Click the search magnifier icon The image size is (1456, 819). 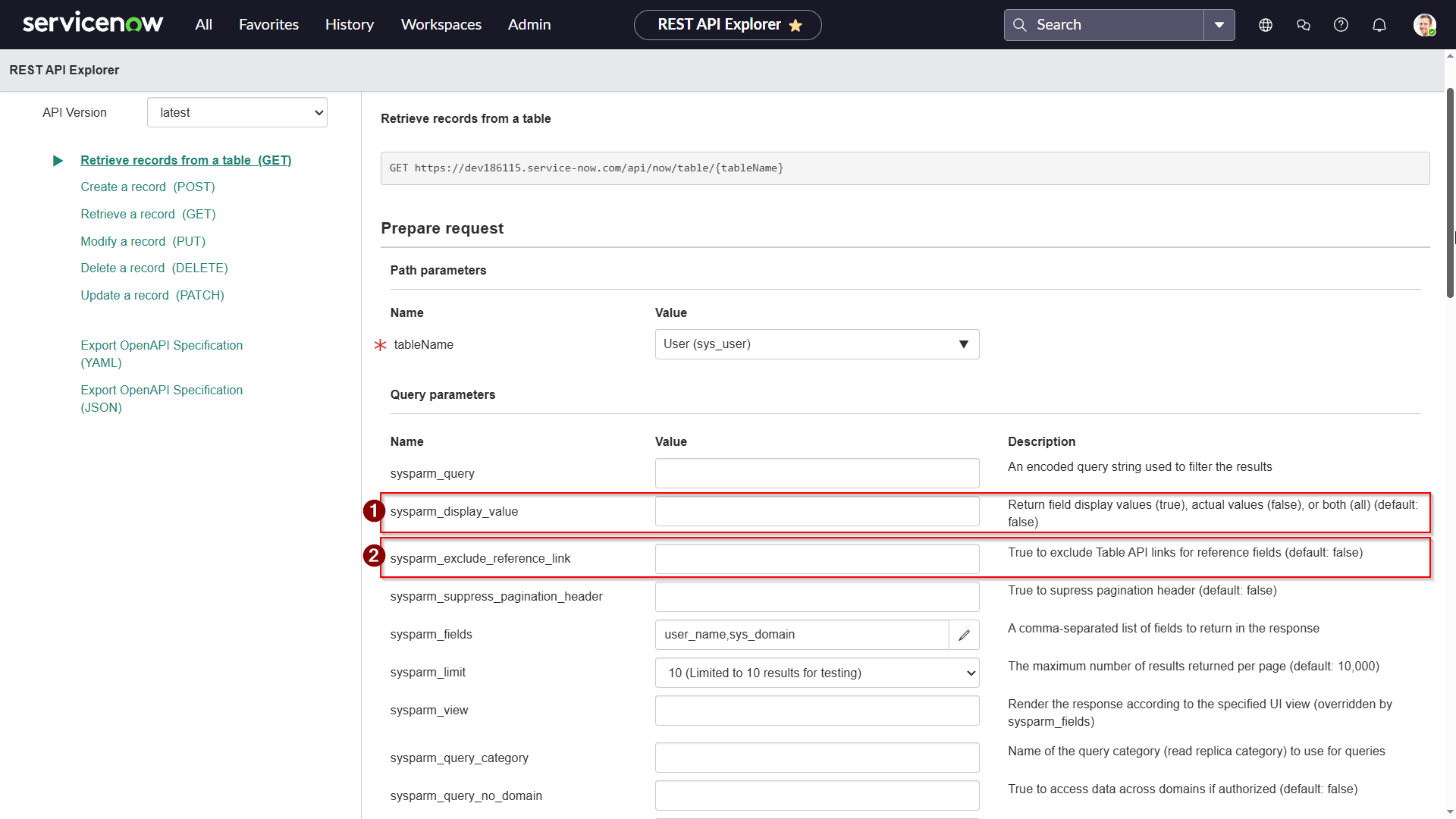point(1020,25)
